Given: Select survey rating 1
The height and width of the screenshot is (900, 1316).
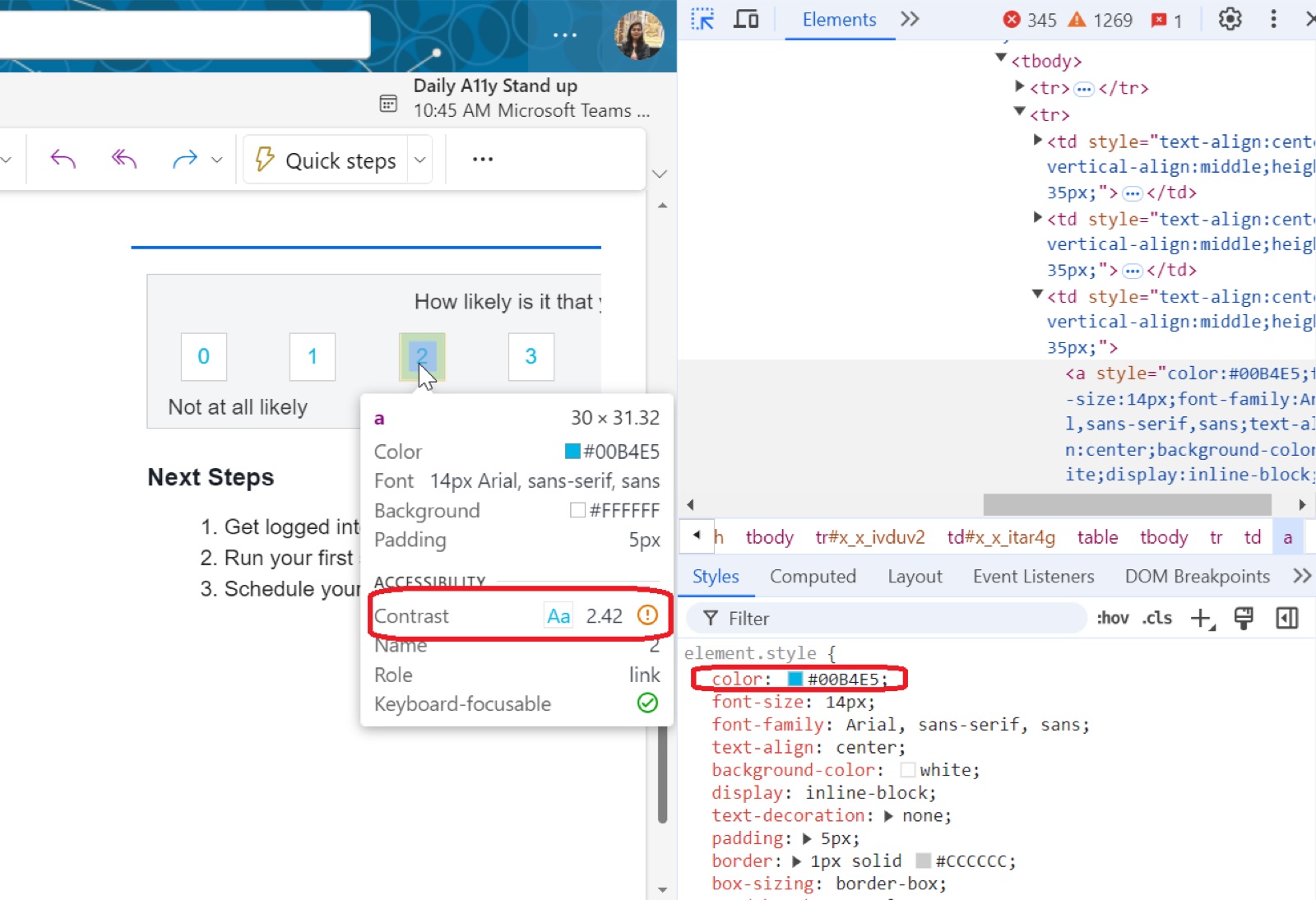Looking at the screenshot, I should (x=313, y=356).
